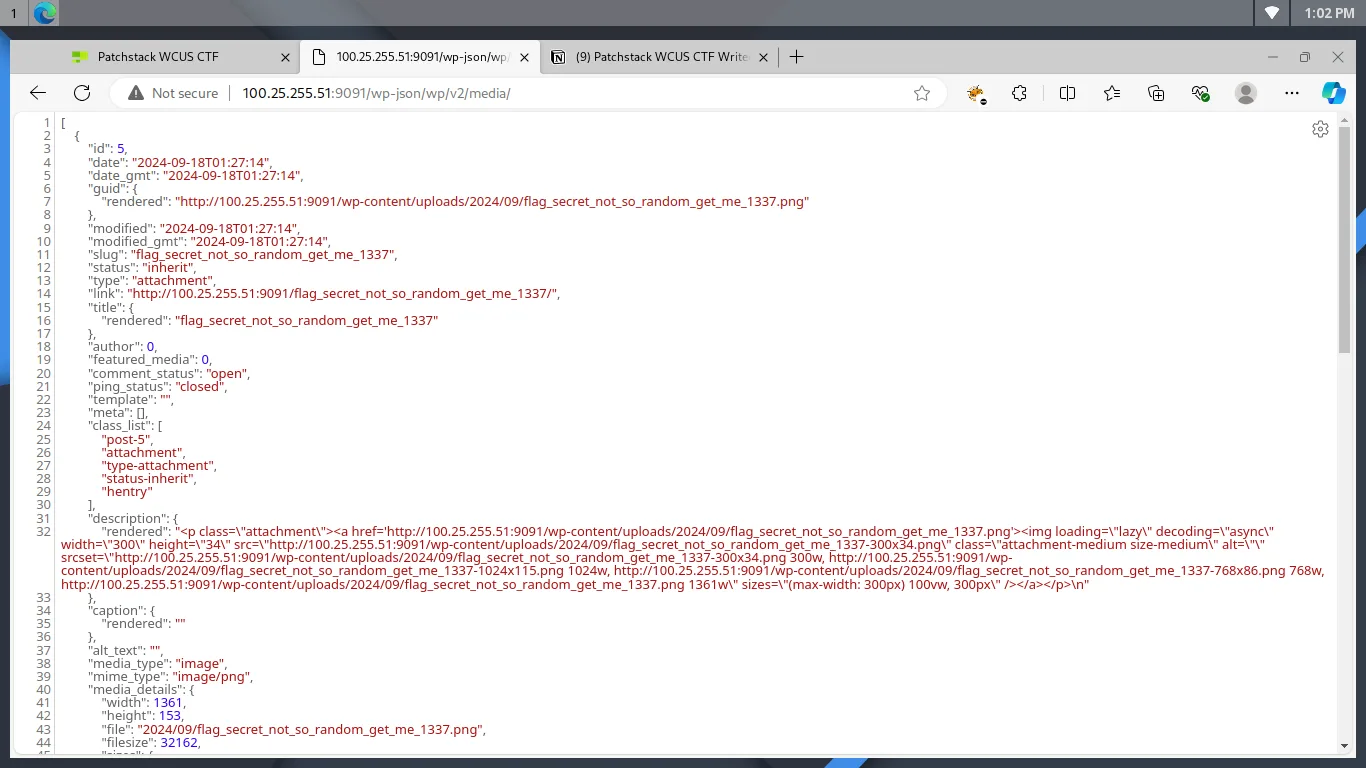Open a new tab with the plus button
This screenshot has height=768, width=1366.
[796, 57]
